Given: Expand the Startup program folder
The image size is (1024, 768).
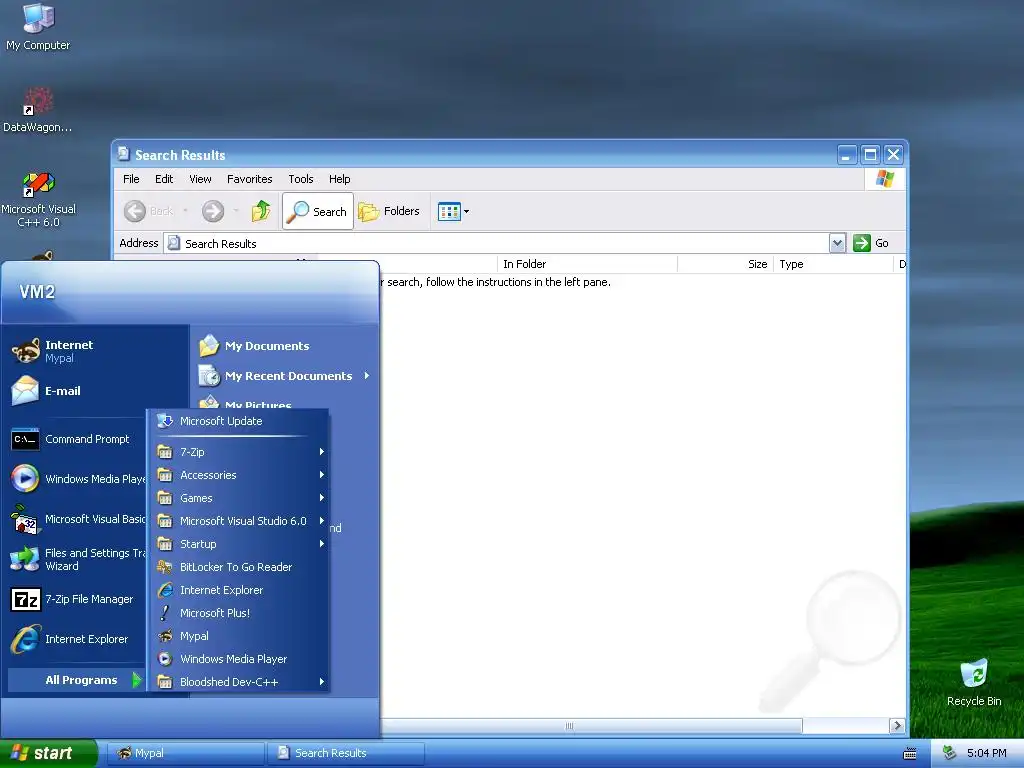Looking at the screenshot, I should pyautogui.click(x=240, y=544).
